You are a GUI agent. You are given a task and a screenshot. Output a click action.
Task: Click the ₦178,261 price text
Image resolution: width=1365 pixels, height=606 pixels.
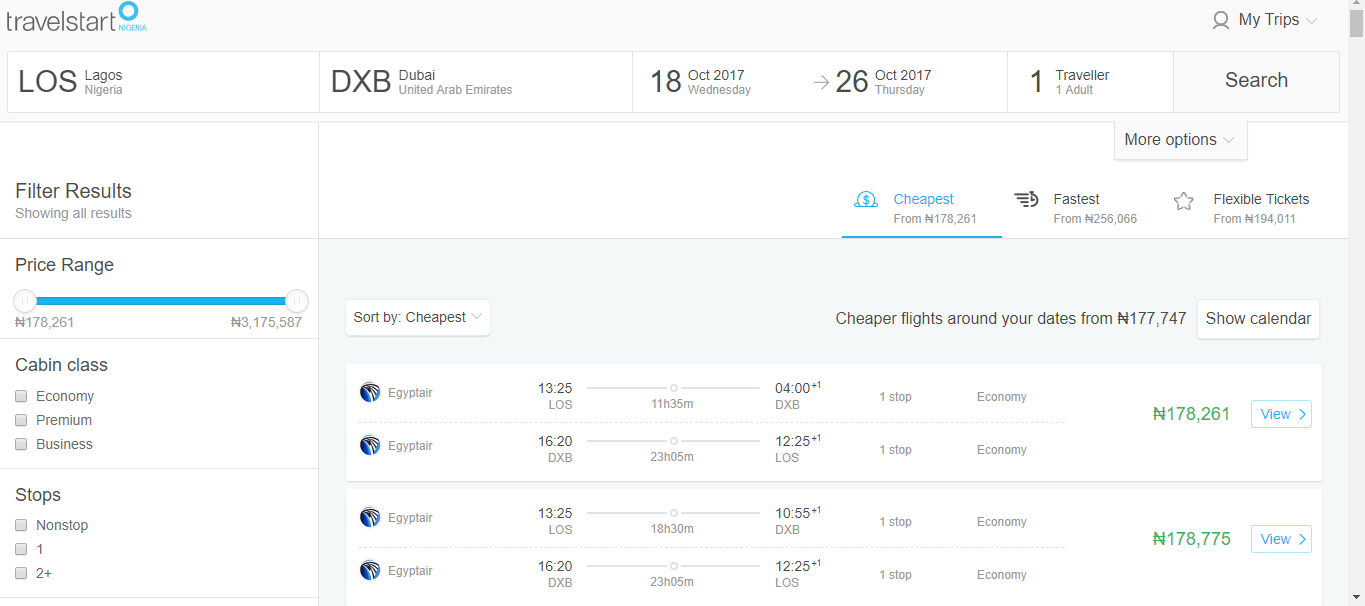(1191, 414)
